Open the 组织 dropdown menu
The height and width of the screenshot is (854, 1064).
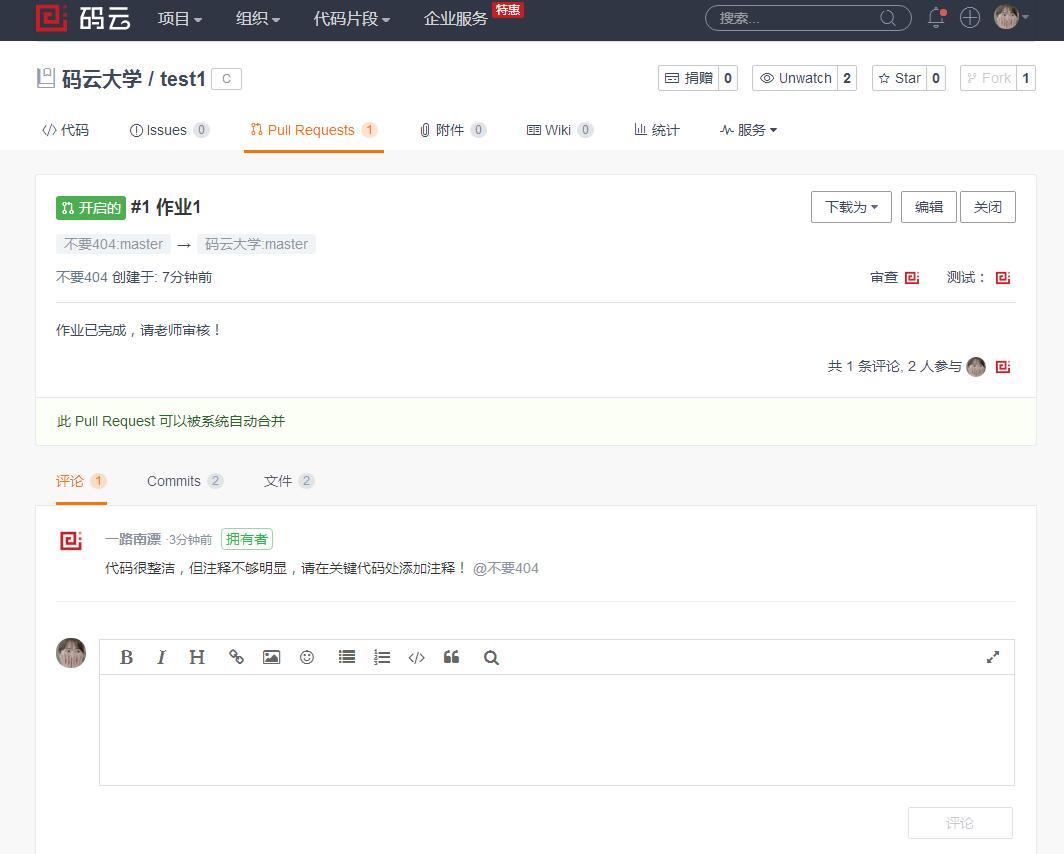258,18
